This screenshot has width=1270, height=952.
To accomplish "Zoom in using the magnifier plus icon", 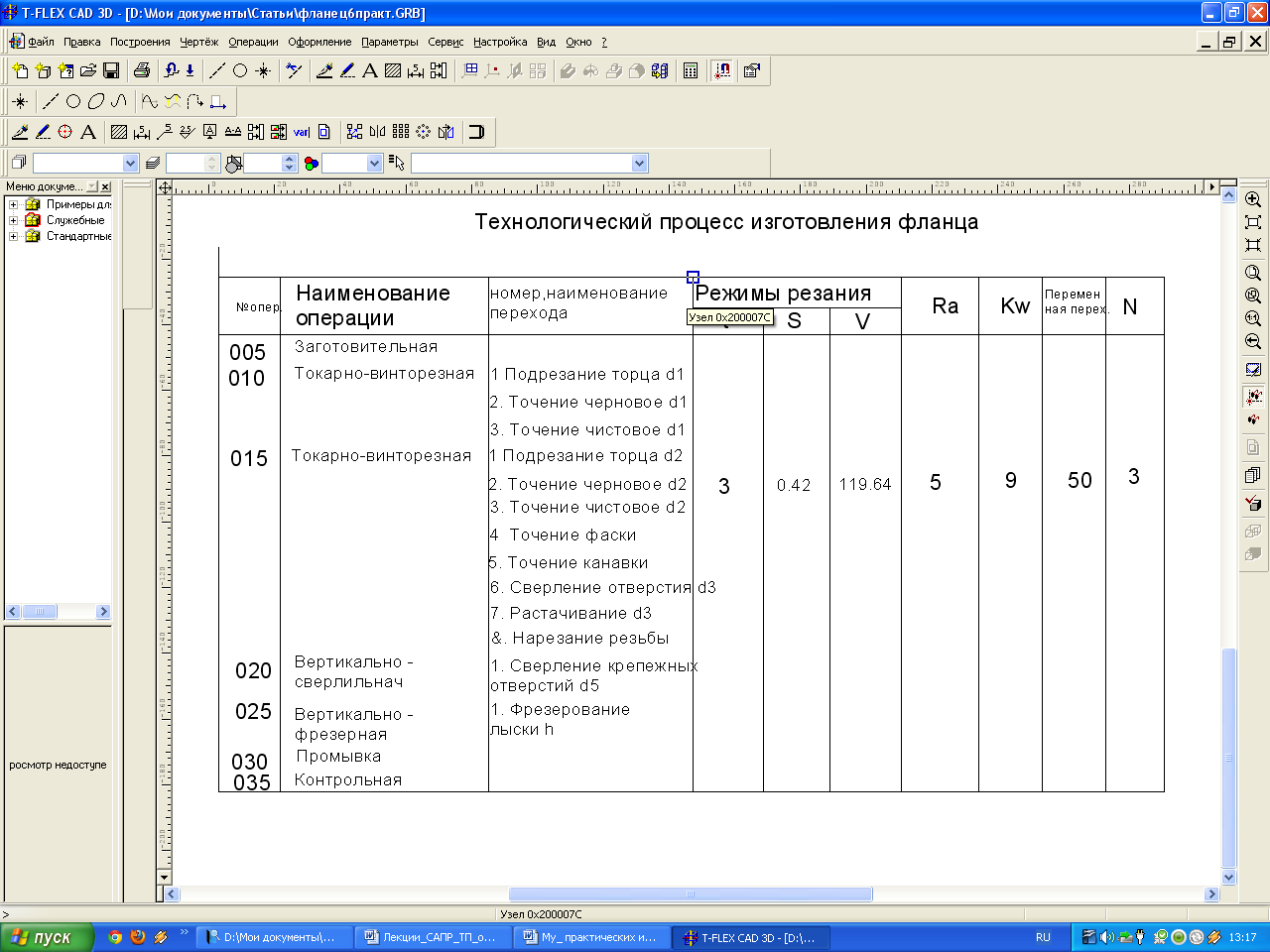I will coord(1253,199).
